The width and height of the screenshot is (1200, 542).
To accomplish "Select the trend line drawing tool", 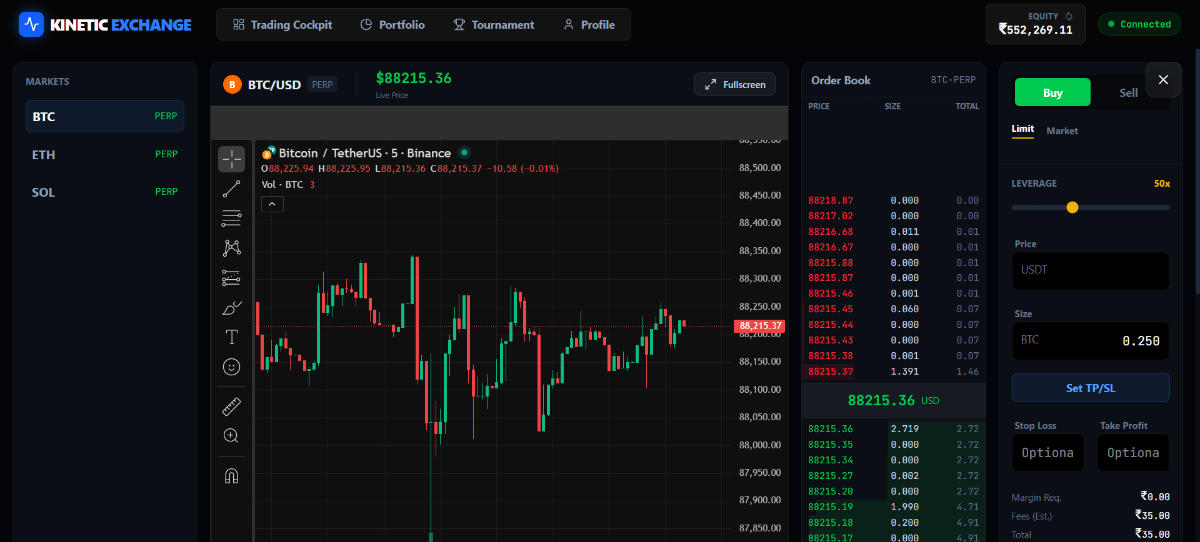I will pos(231,188).
